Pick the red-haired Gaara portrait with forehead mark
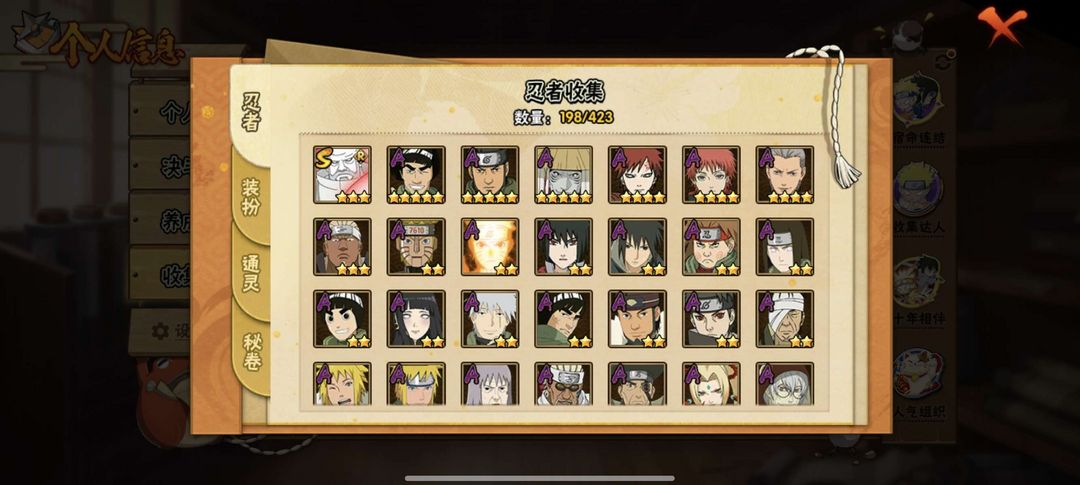 click(637, 174)
